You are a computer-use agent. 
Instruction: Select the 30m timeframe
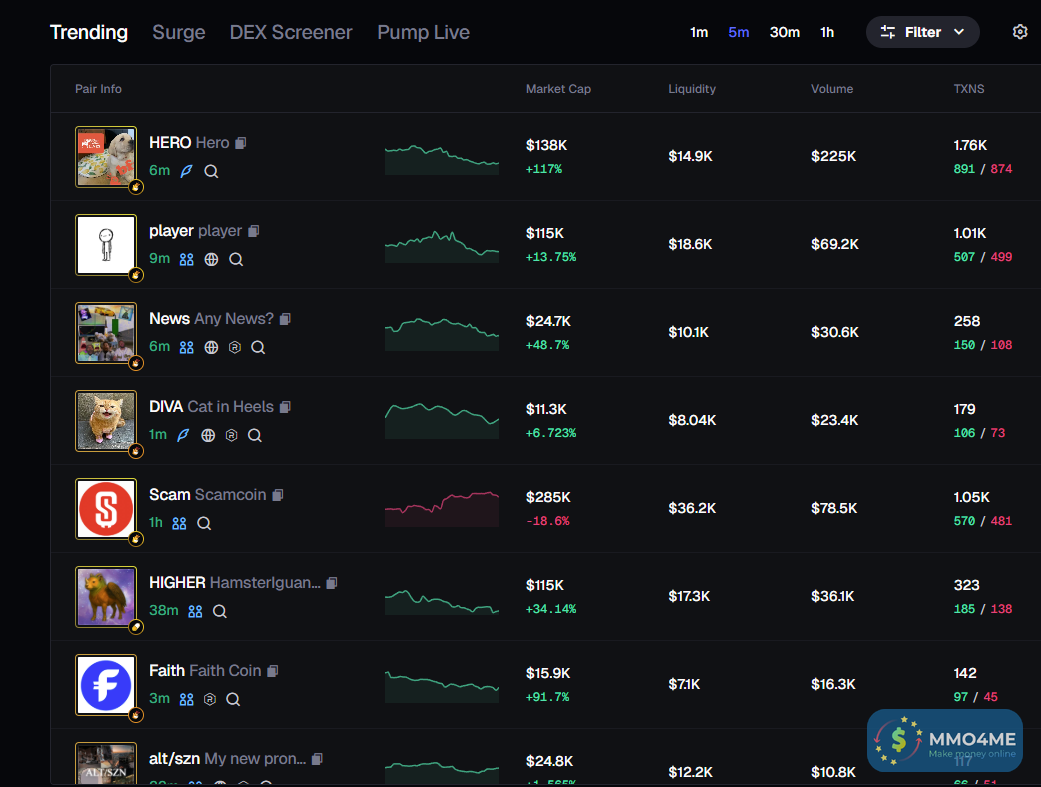[785, 32]
